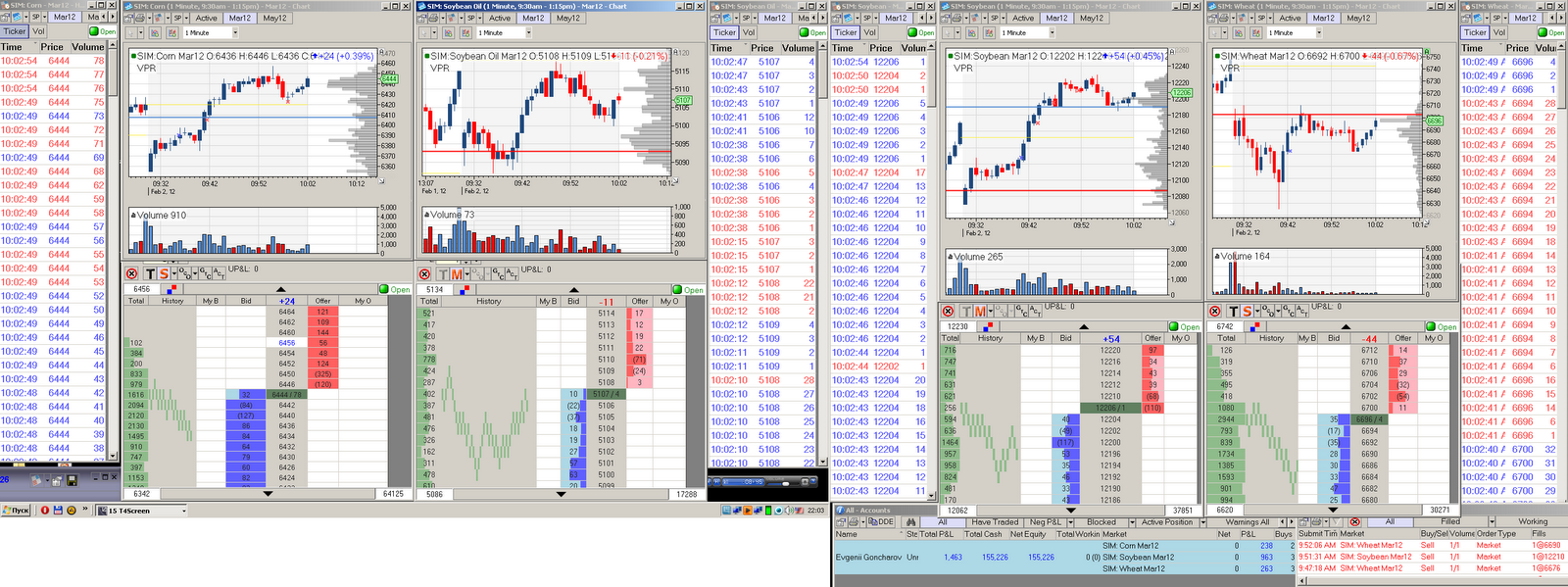This screenshot has width=1568, height=587.
Task: Click the first chart-study icon in Corn chart toolbar
Action: click(x=156, y=32)
